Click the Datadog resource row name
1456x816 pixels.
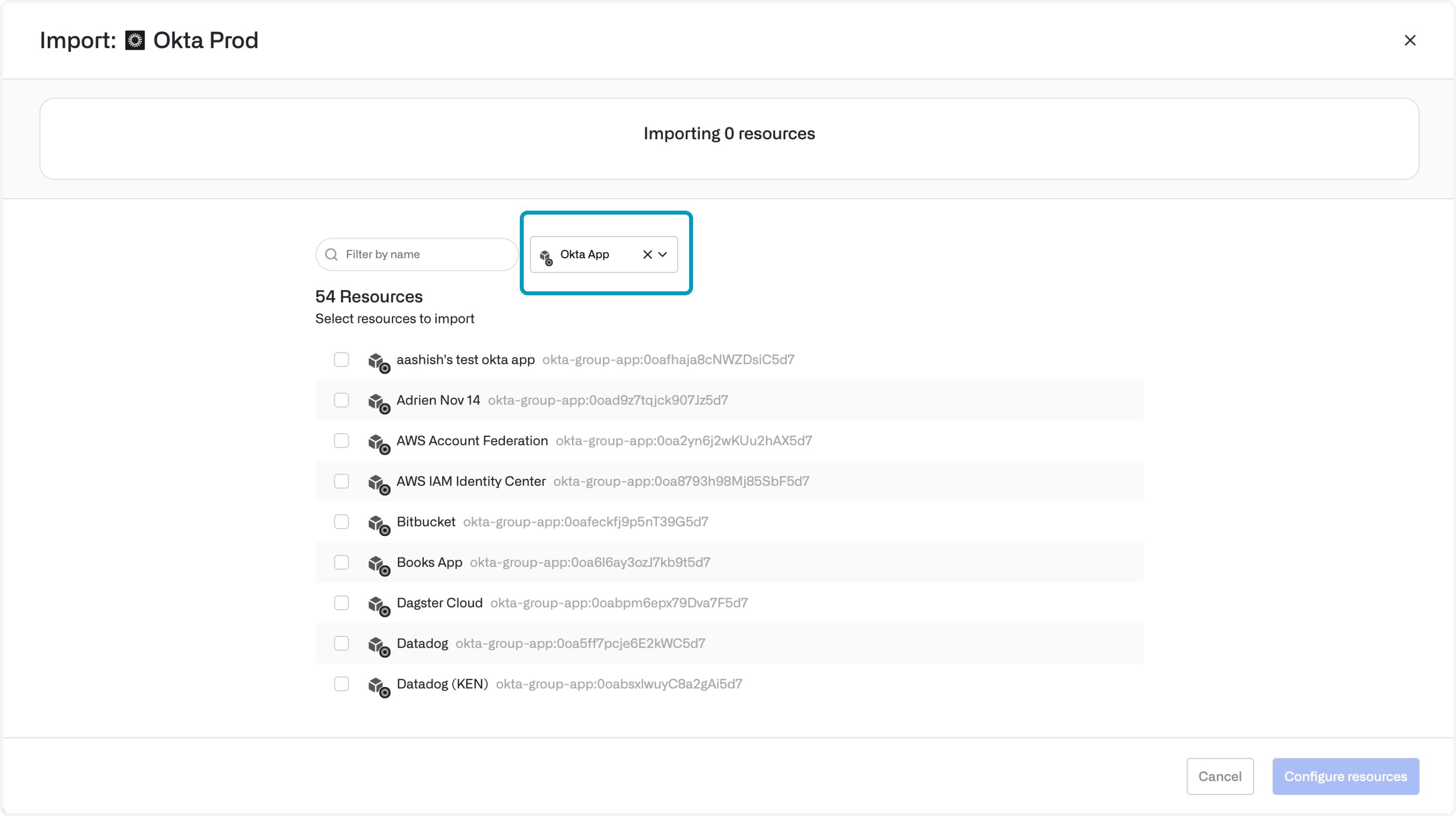(422, 643)
